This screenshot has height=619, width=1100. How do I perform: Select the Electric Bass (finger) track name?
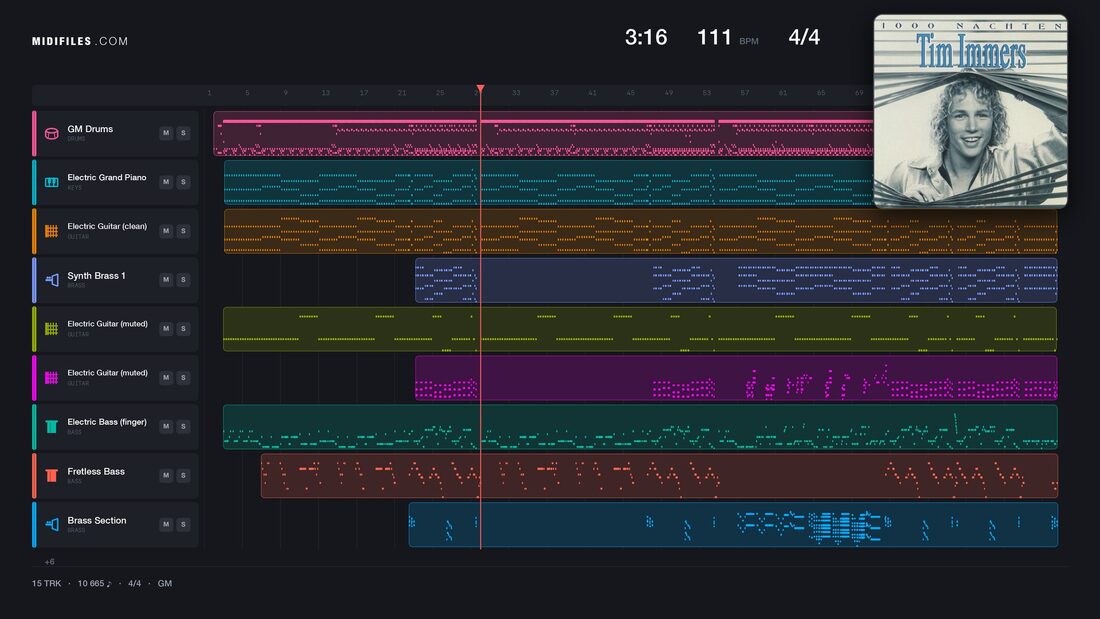tap(107, 422)
